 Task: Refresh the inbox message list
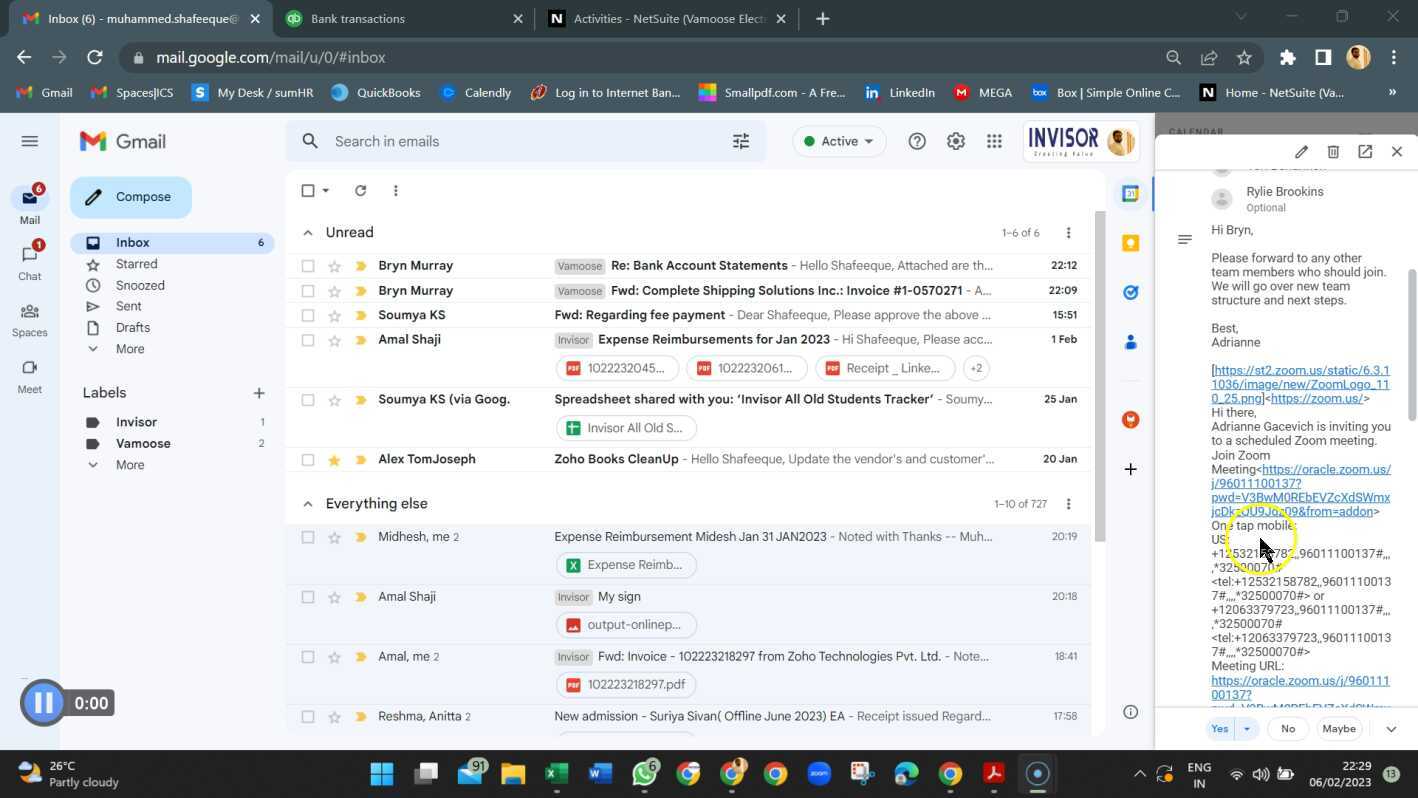click(x=360, y=190)
